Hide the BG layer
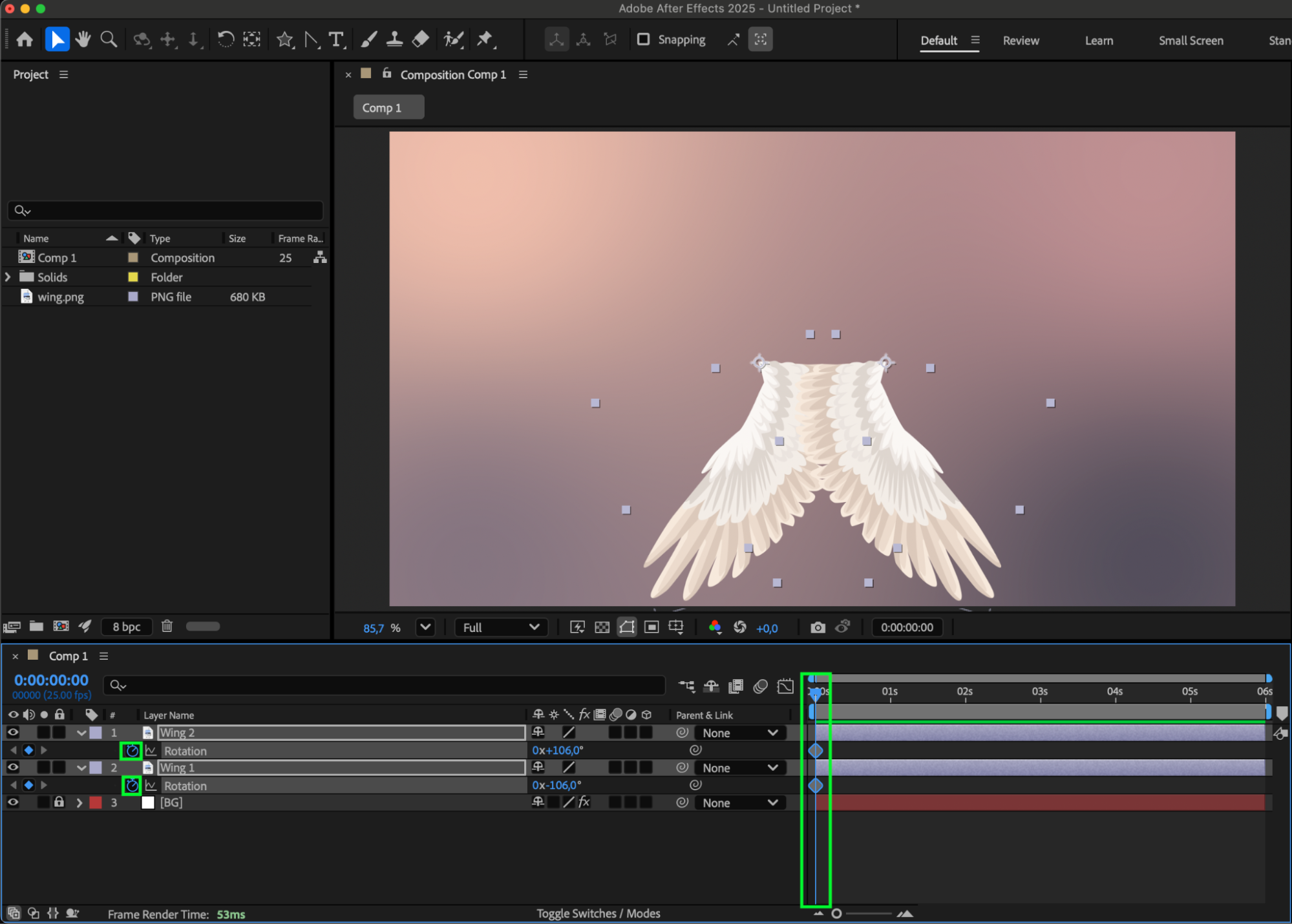The image size is (1292, 924). coord(12,803)
